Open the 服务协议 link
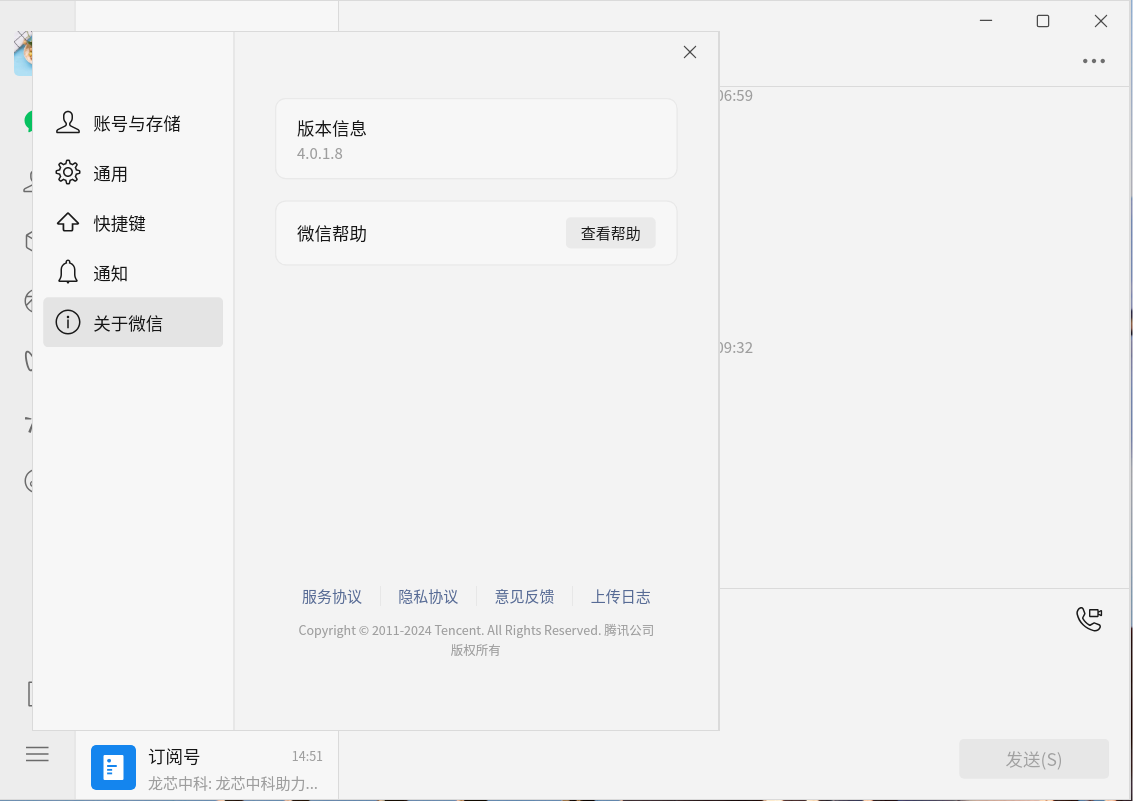Screen dimensions: 1133x801 [332, 597]
